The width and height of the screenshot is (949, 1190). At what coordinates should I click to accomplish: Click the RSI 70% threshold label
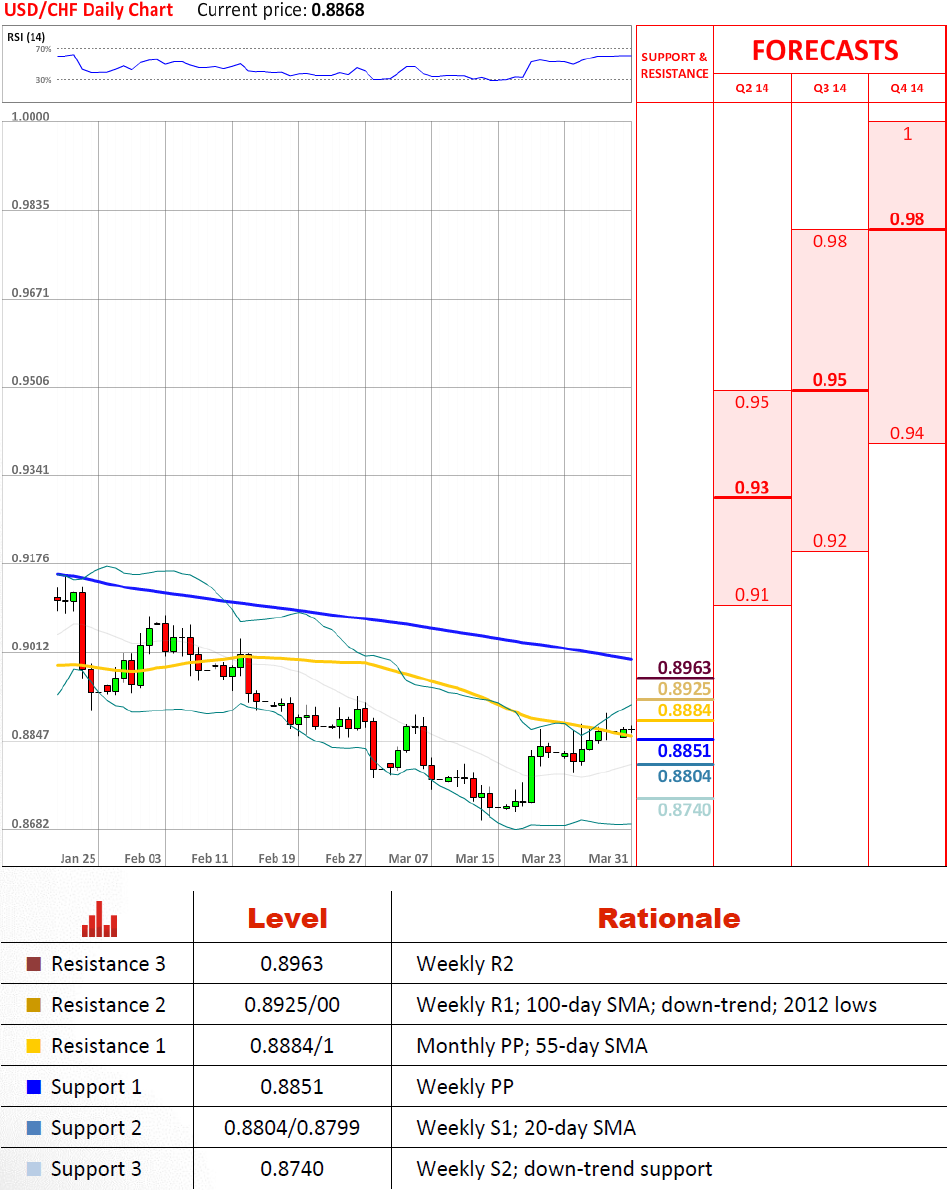coord(43,49)
